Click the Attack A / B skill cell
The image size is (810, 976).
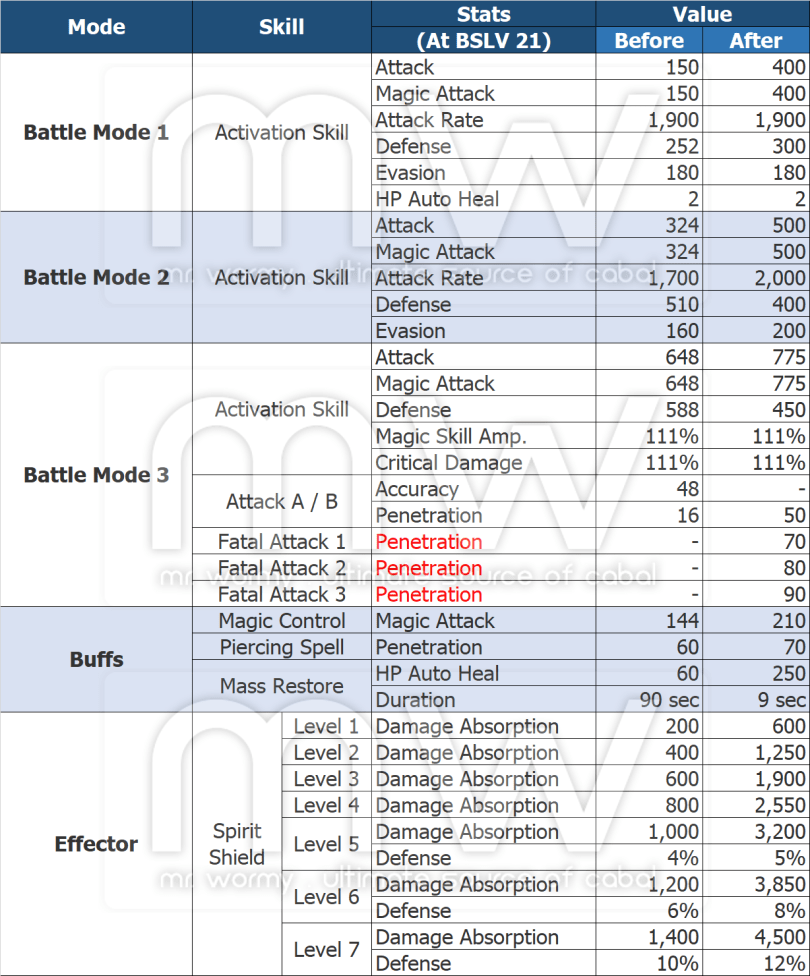coord(282,502)
